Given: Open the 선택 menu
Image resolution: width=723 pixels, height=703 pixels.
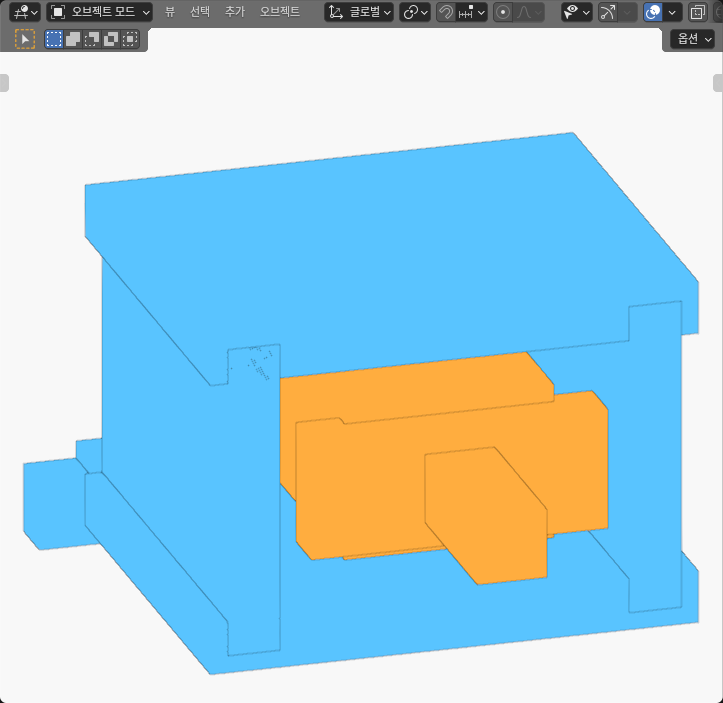Looking at the screenshot, I should click(200, 12).
